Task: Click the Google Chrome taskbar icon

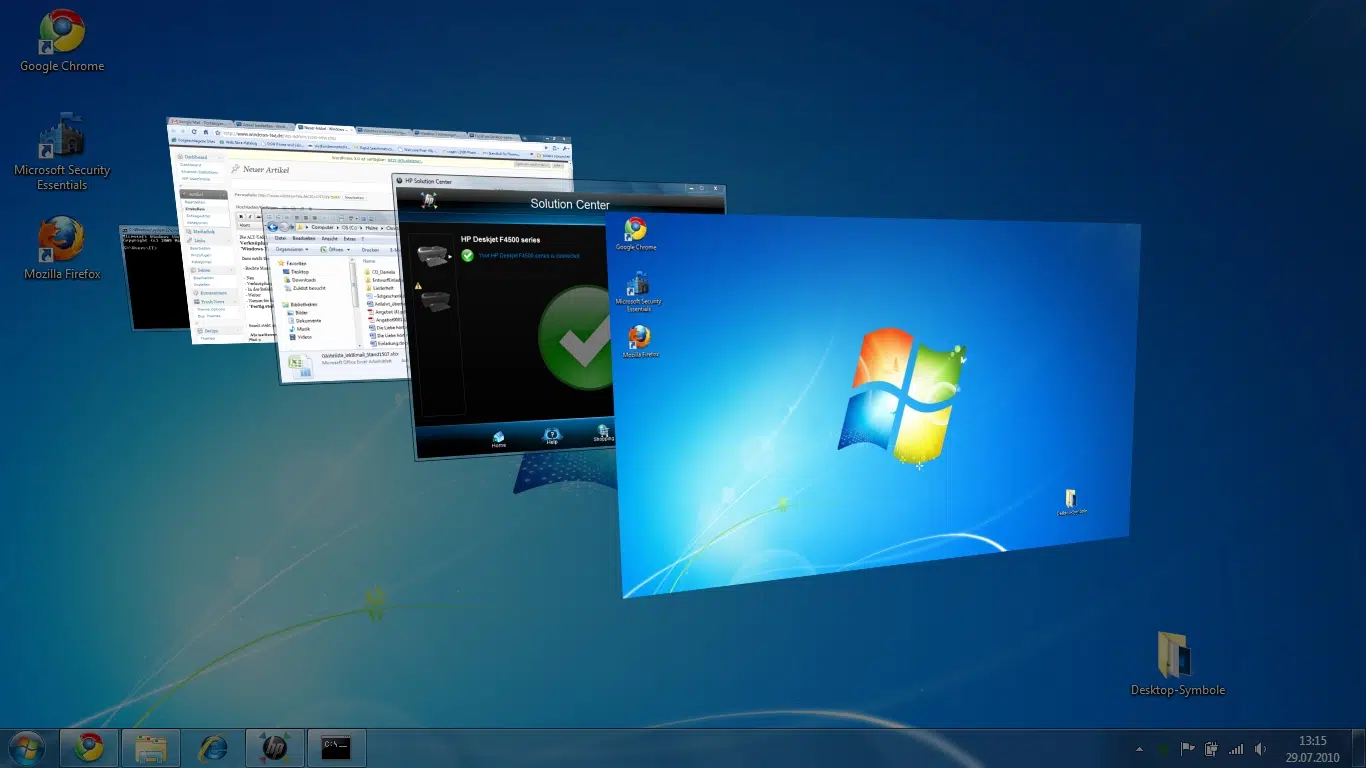Action: click(x=89, y=748)
